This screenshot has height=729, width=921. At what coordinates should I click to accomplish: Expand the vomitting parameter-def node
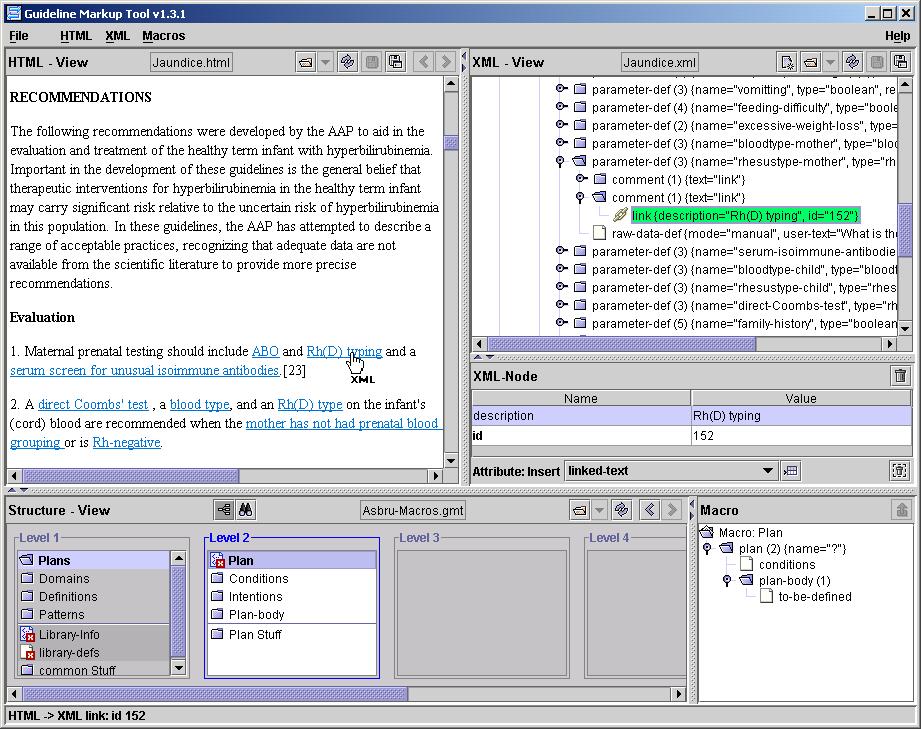coord(562,89)
